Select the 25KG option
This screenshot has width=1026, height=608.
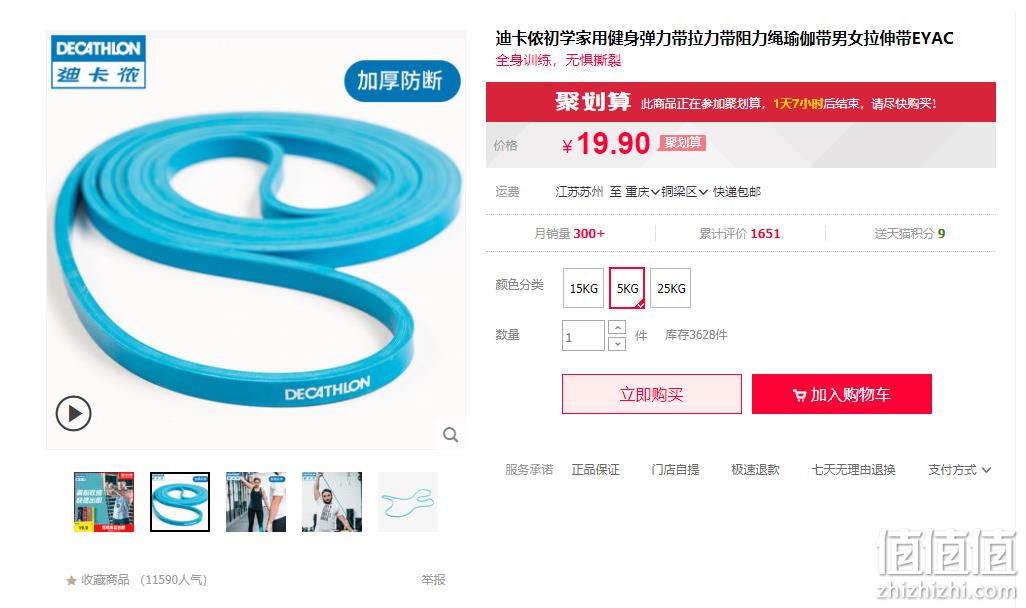point(671,288)
